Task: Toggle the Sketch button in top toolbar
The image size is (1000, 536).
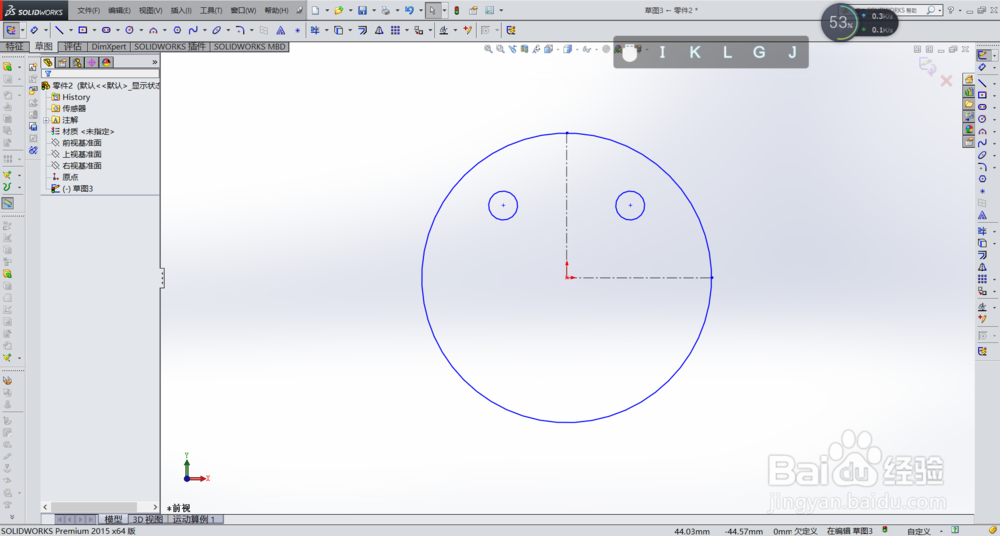Action: pos(11,30)
